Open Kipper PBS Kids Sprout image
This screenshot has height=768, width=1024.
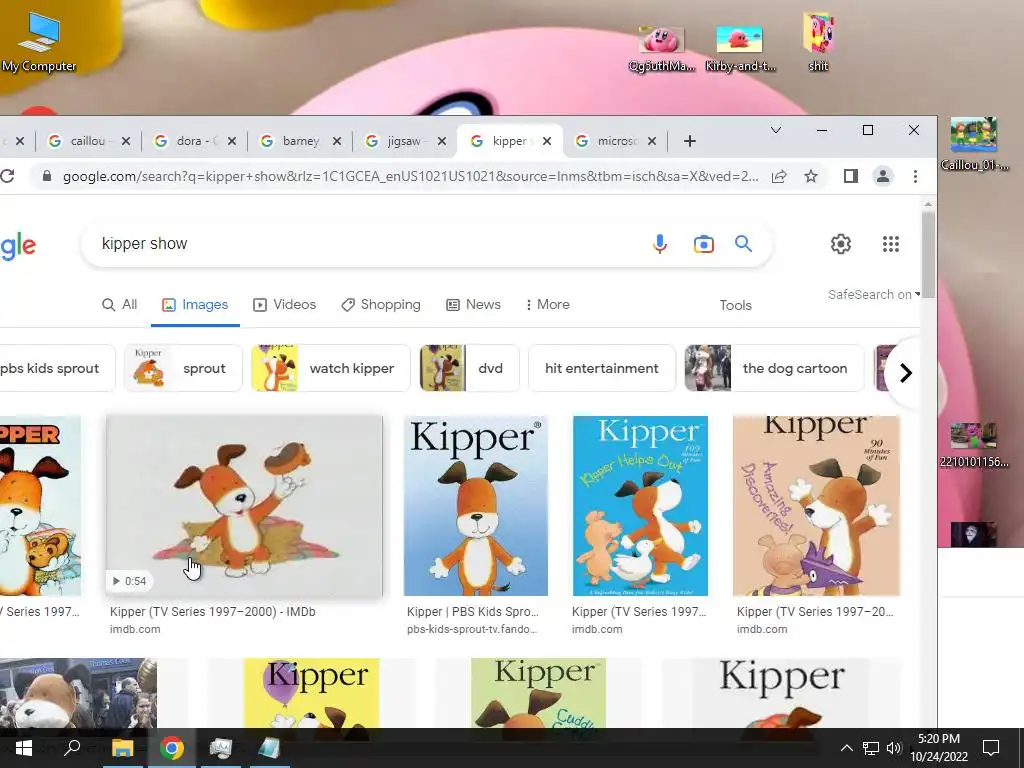[x=475, y=505]
